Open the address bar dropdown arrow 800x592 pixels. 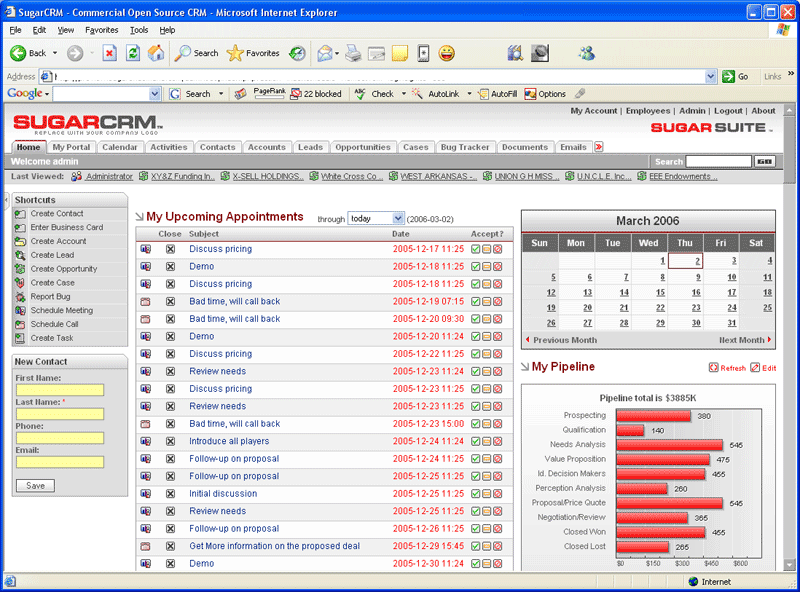711,77
